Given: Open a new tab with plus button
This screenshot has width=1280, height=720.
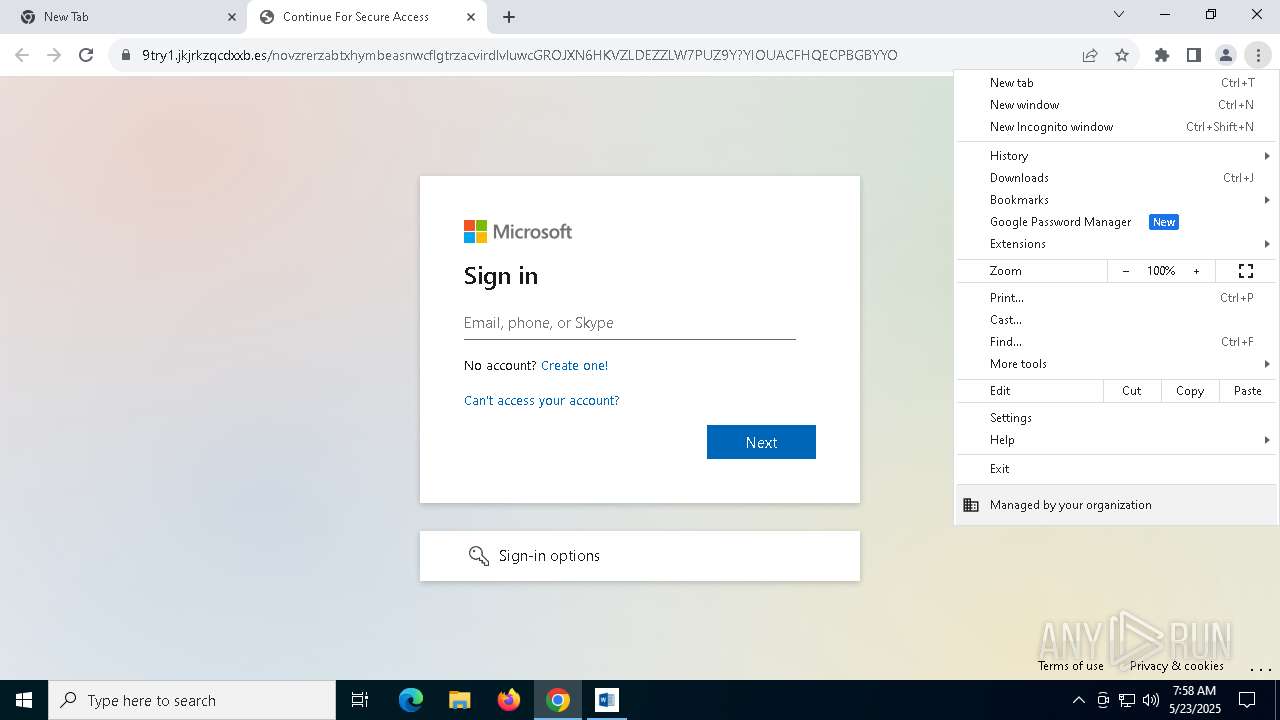Looking at the screenshot, I should tap(509, 17).
